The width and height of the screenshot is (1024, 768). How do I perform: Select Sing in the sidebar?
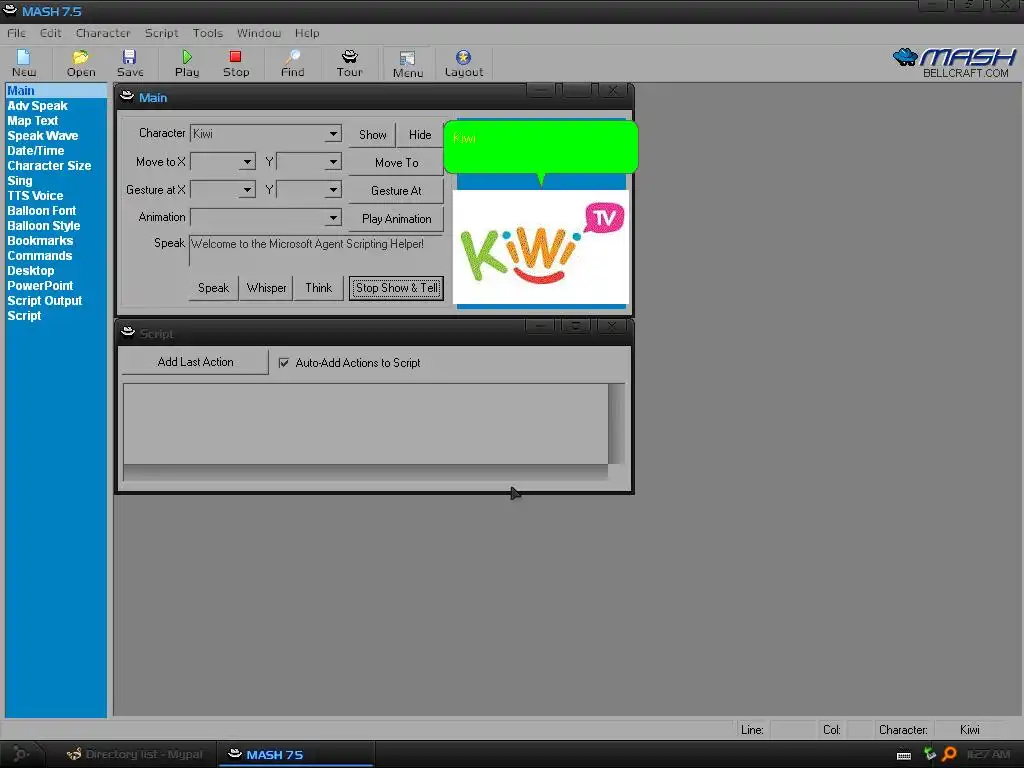tap(20, 181)
